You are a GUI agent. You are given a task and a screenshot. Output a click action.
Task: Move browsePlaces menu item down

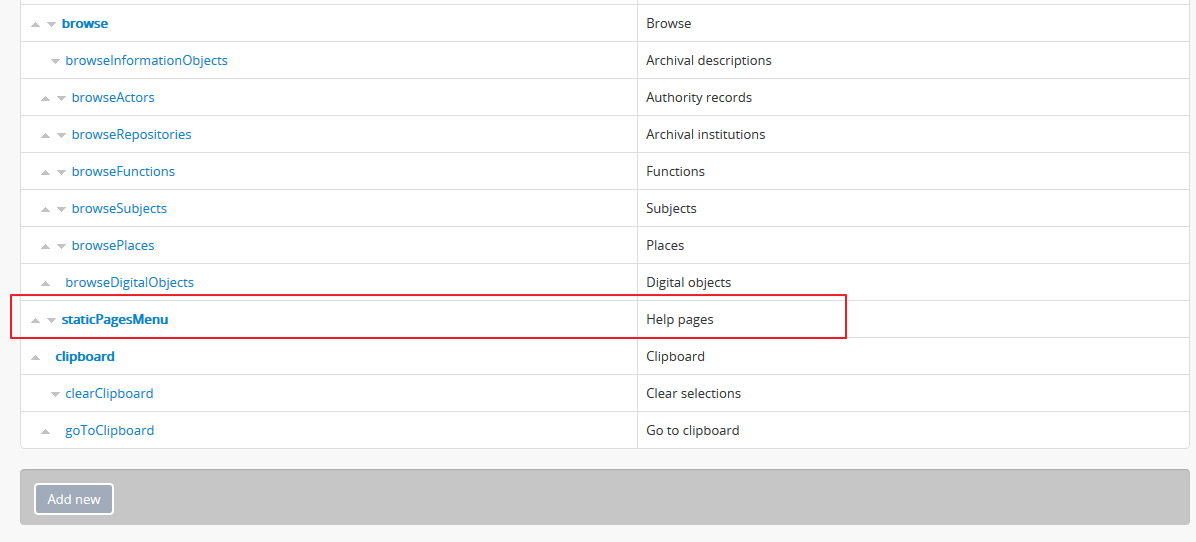61,246
